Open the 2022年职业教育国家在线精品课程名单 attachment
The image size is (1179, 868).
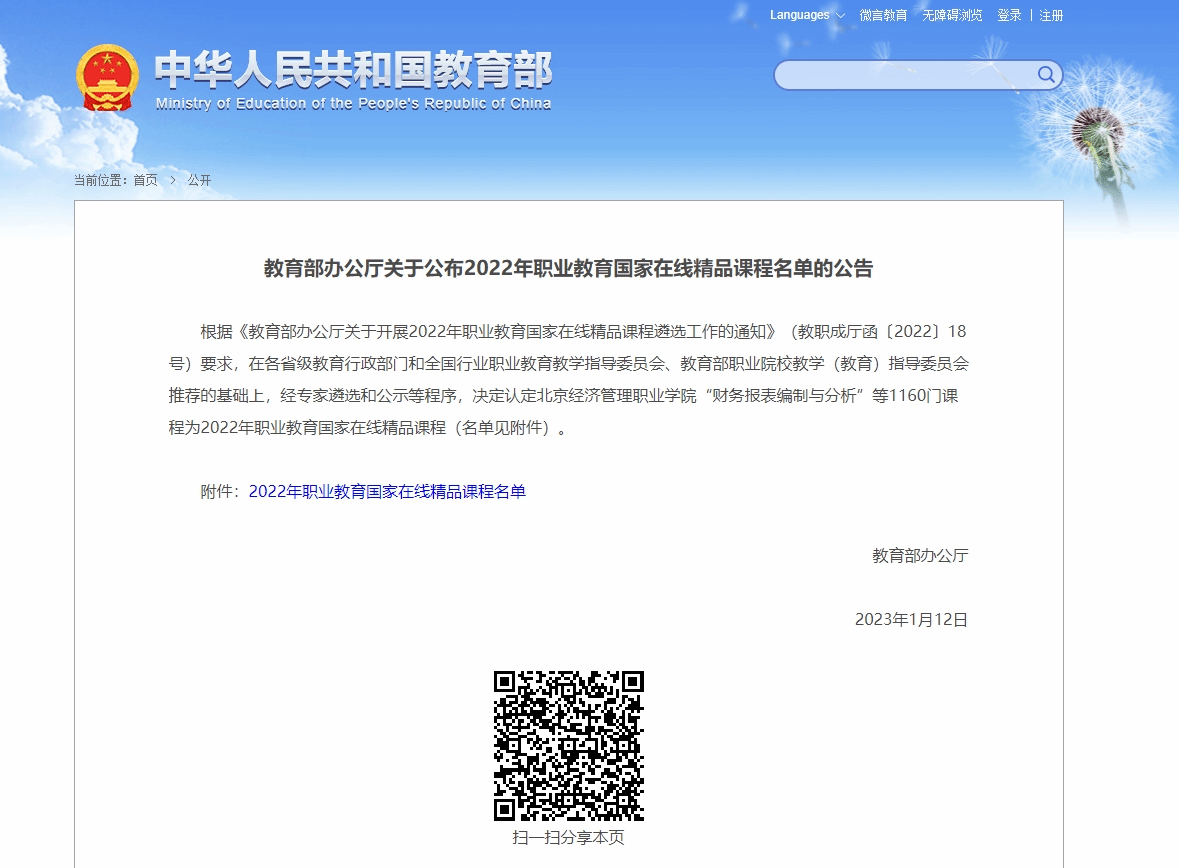[x=387, y=491]
